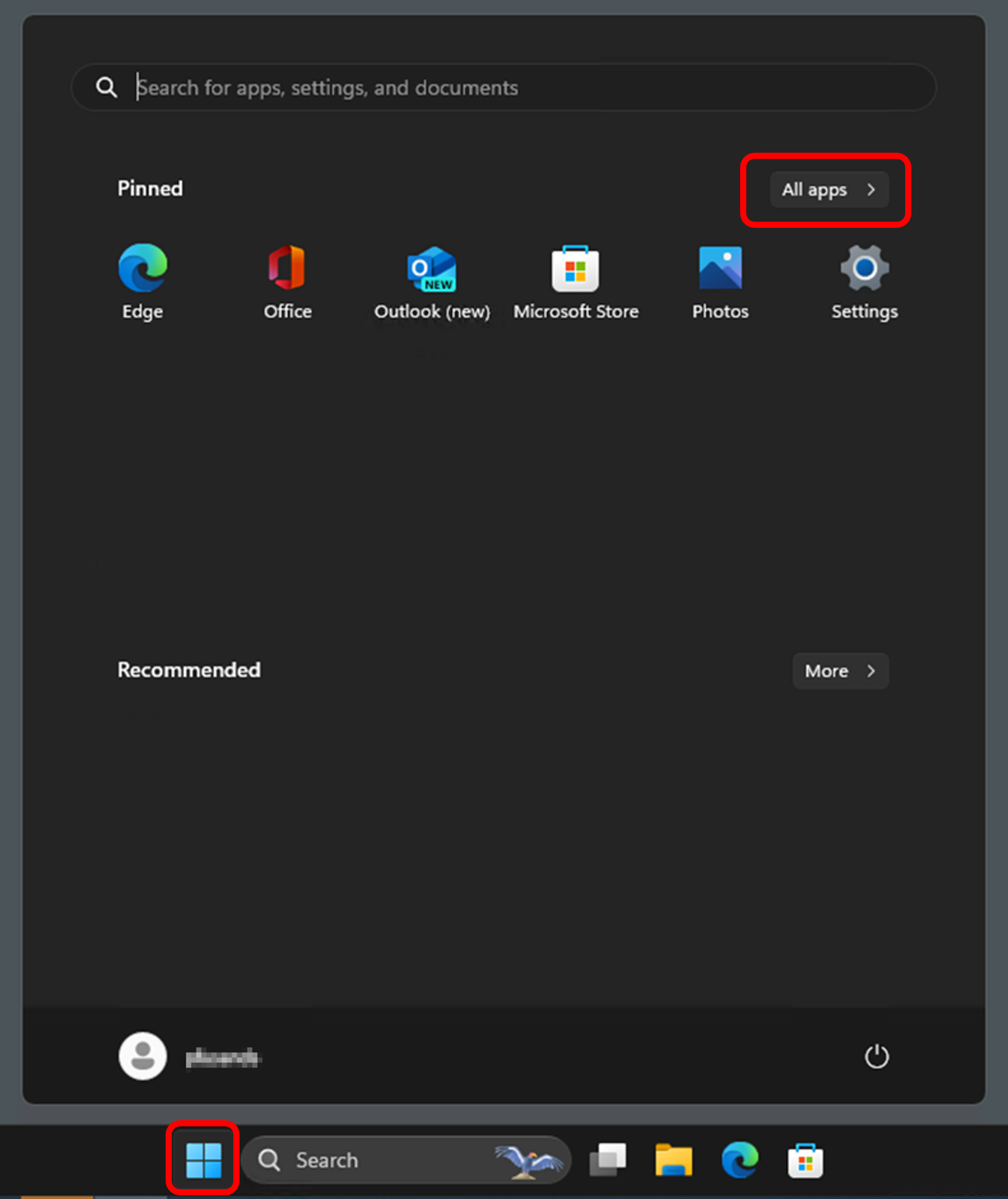The width and height of the screenshot is (1008, 1199).
Task: Show More recommended items
Action: click(840, 671)
